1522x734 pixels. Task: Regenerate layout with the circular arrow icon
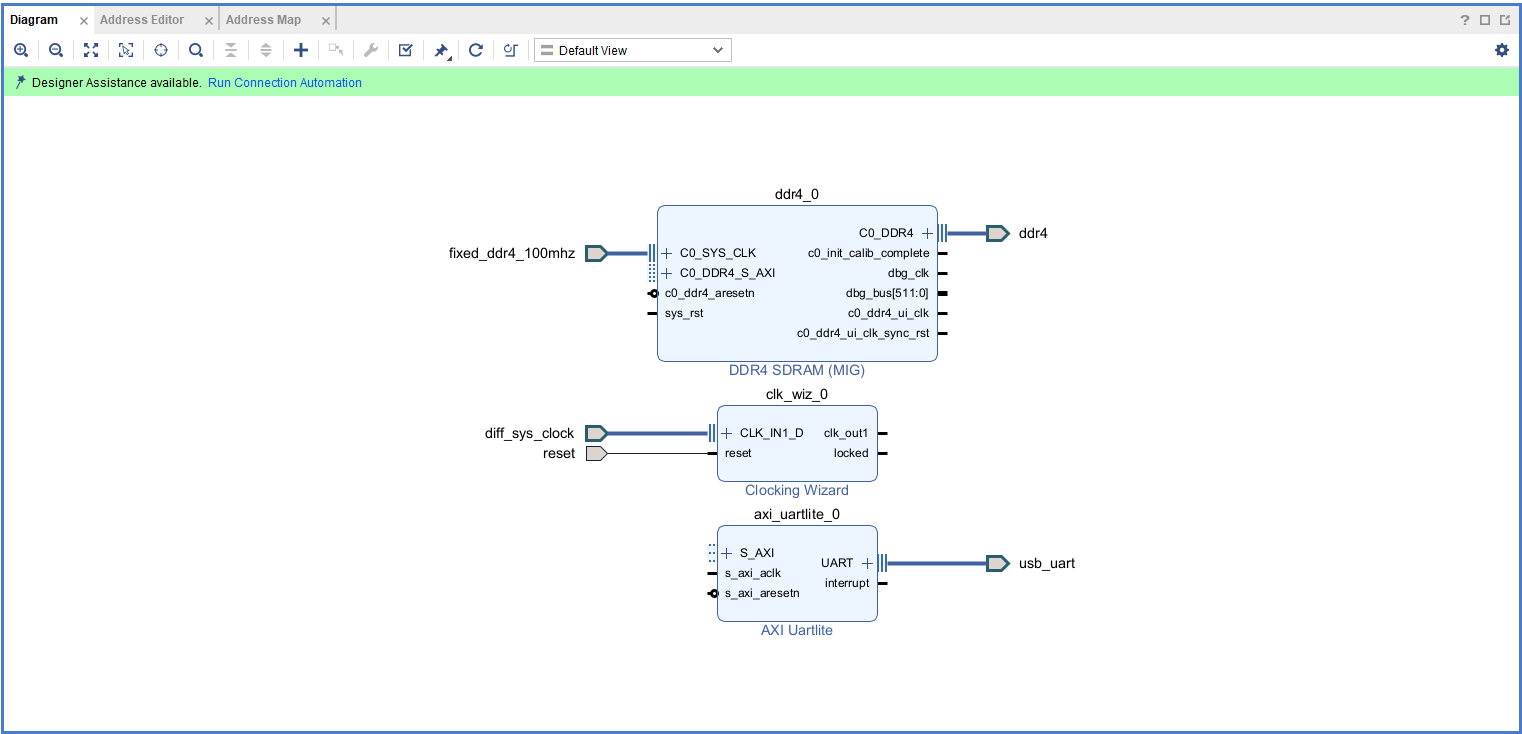pos(476,50)
